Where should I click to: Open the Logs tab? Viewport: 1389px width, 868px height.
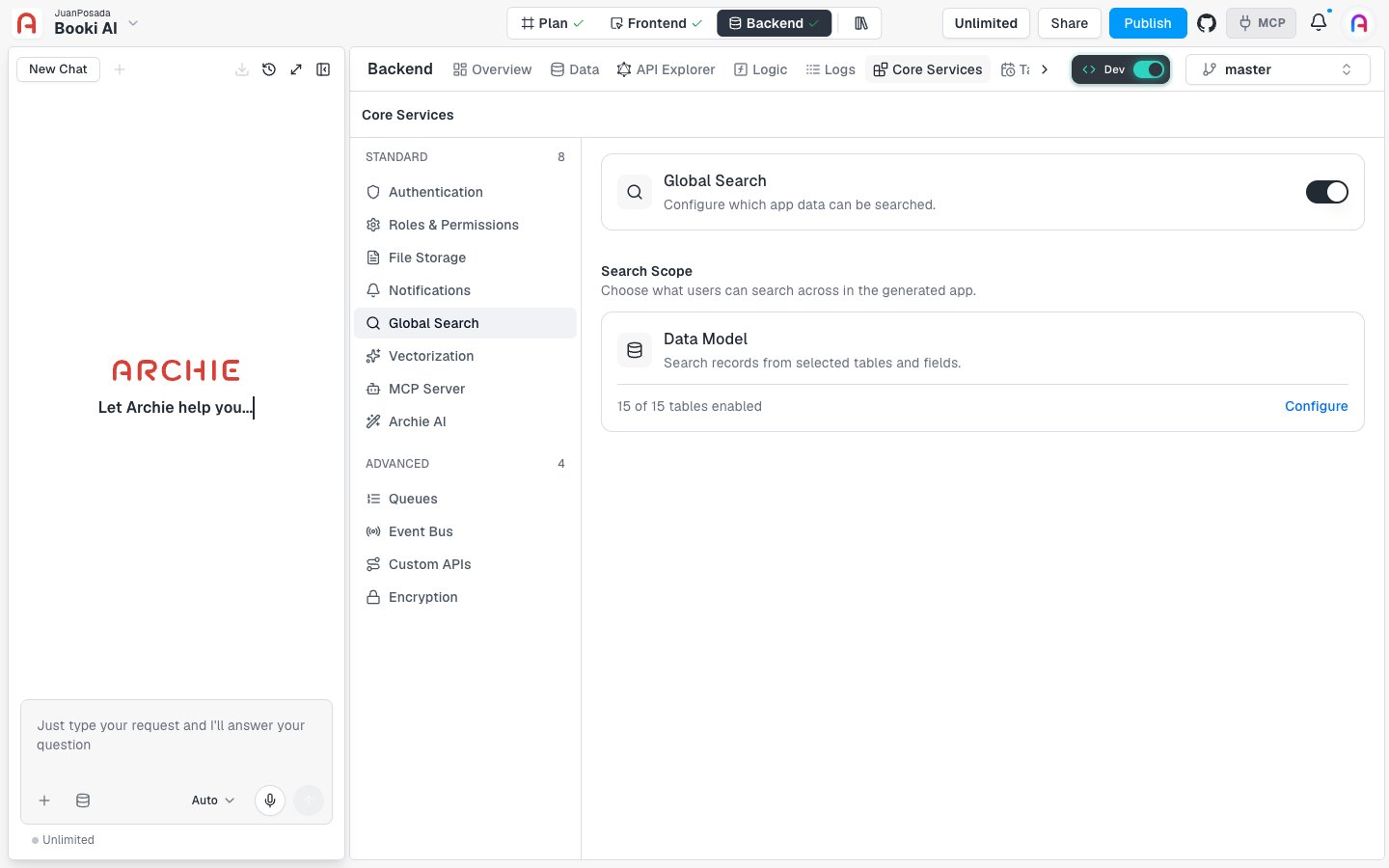831,69
